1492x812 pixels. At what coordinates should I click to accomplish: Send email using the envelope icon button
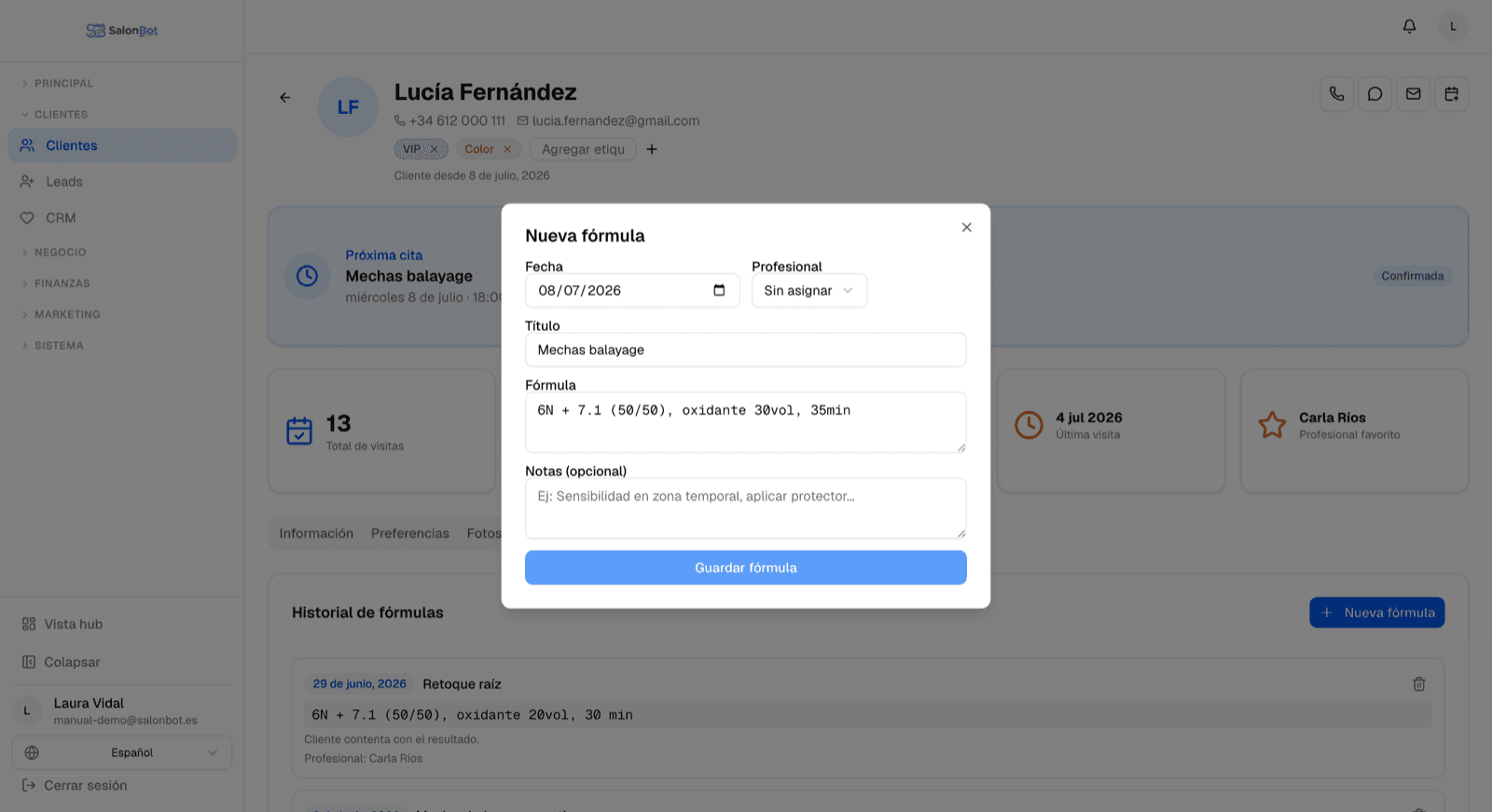point(1414,94)
